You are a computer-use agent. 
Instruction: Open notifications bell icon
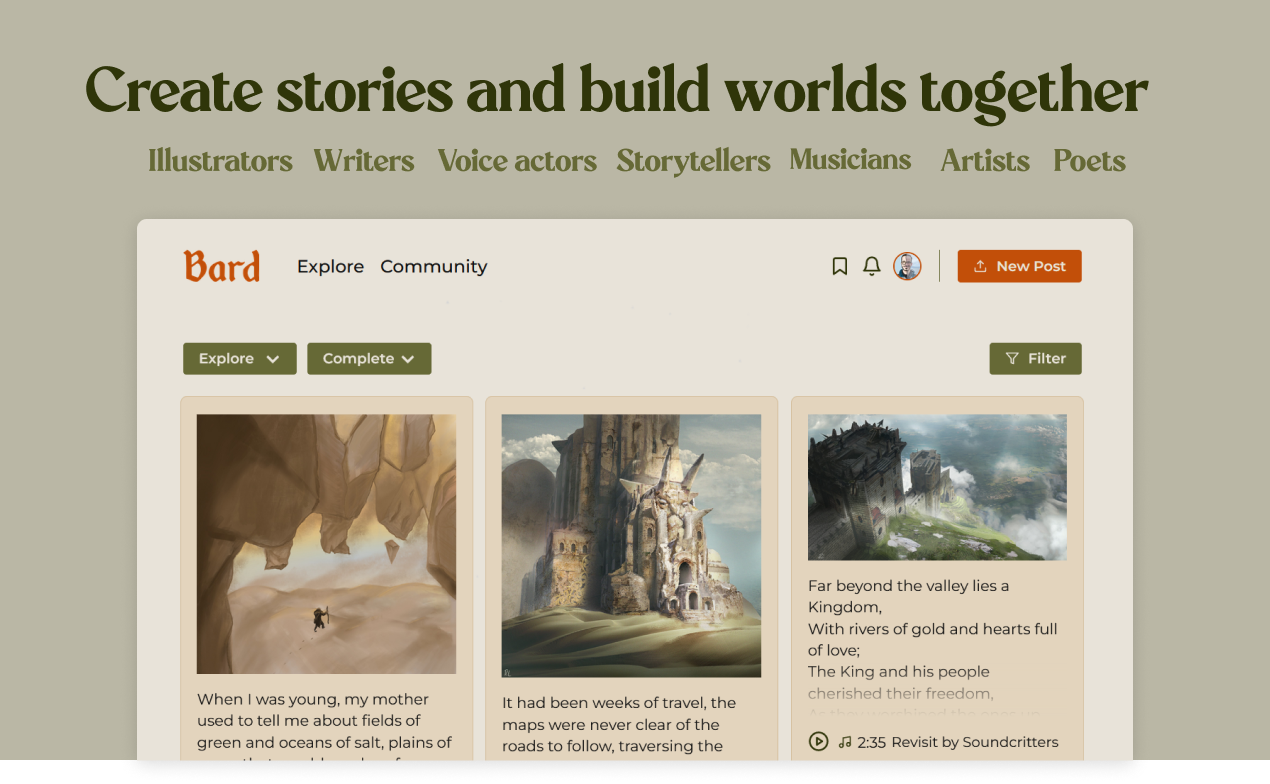click(x=872, y=266)
